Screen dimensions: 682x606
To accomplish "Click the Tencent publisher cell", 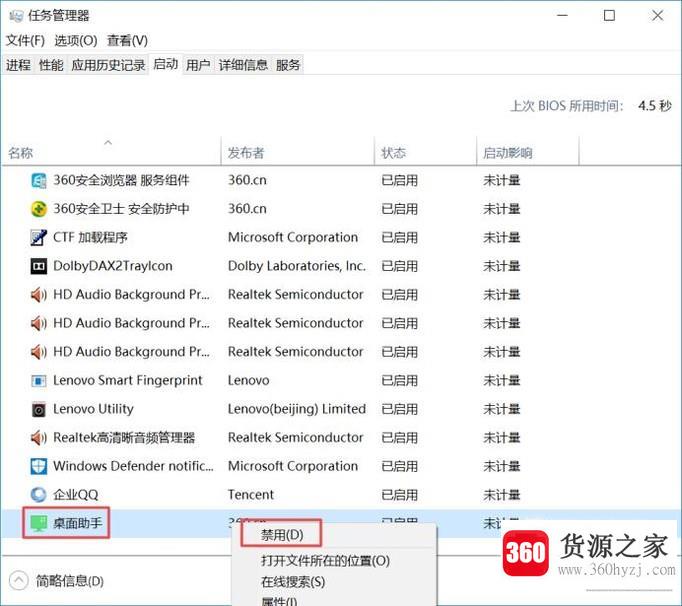I will pyautogui.click(x=251, y=495).
